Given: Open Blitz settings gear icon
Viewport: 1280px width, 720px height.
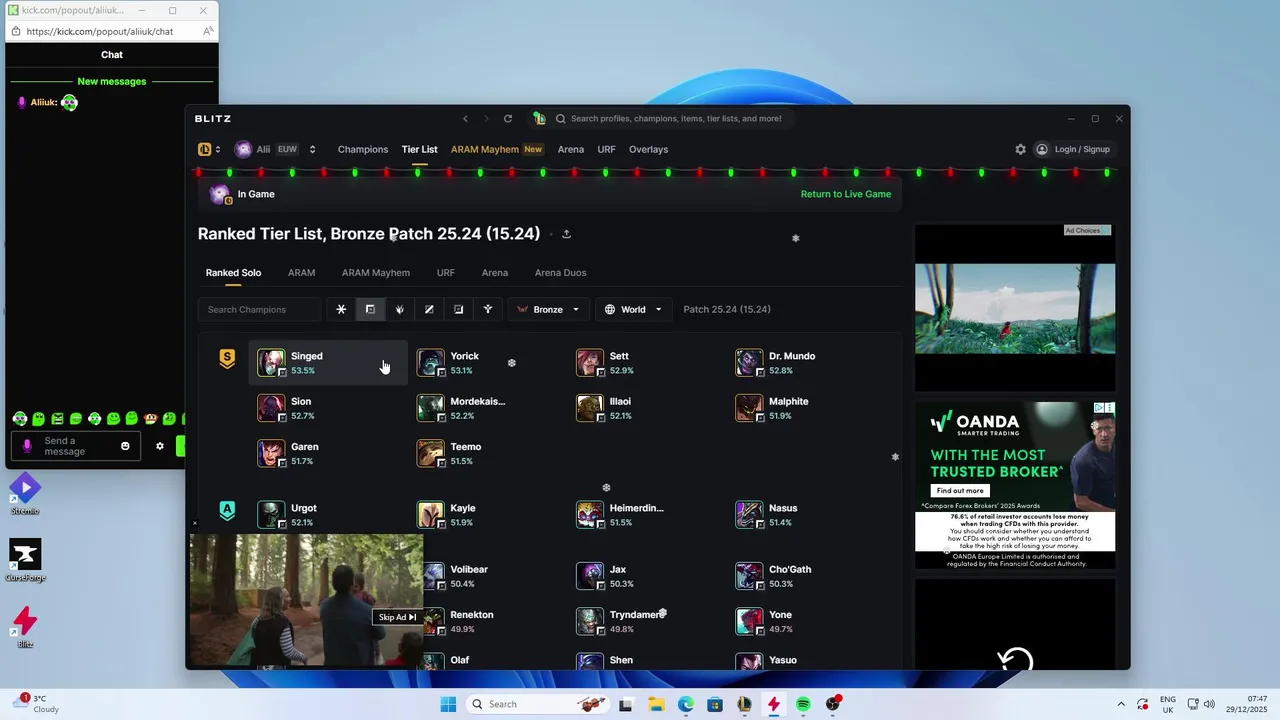Looking at the screenshot, I should click(1021, 149).
